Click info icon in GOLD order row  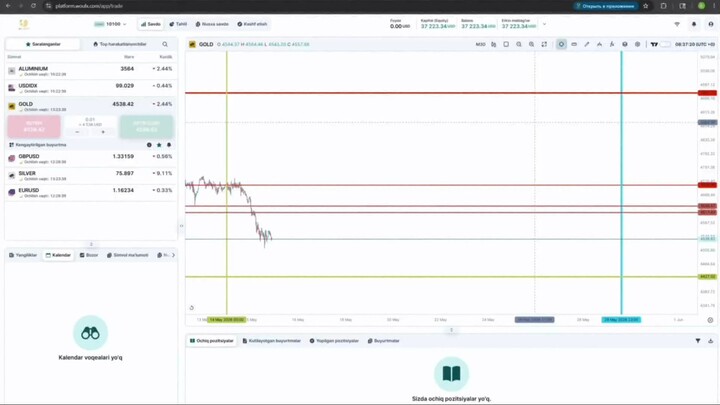pyautogui.click(x=149, y=145)
